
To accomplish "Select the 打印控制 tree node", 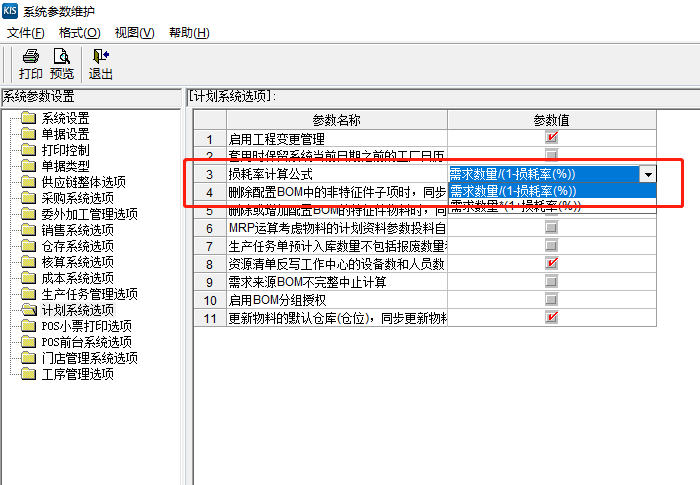I will click(65, 150).
